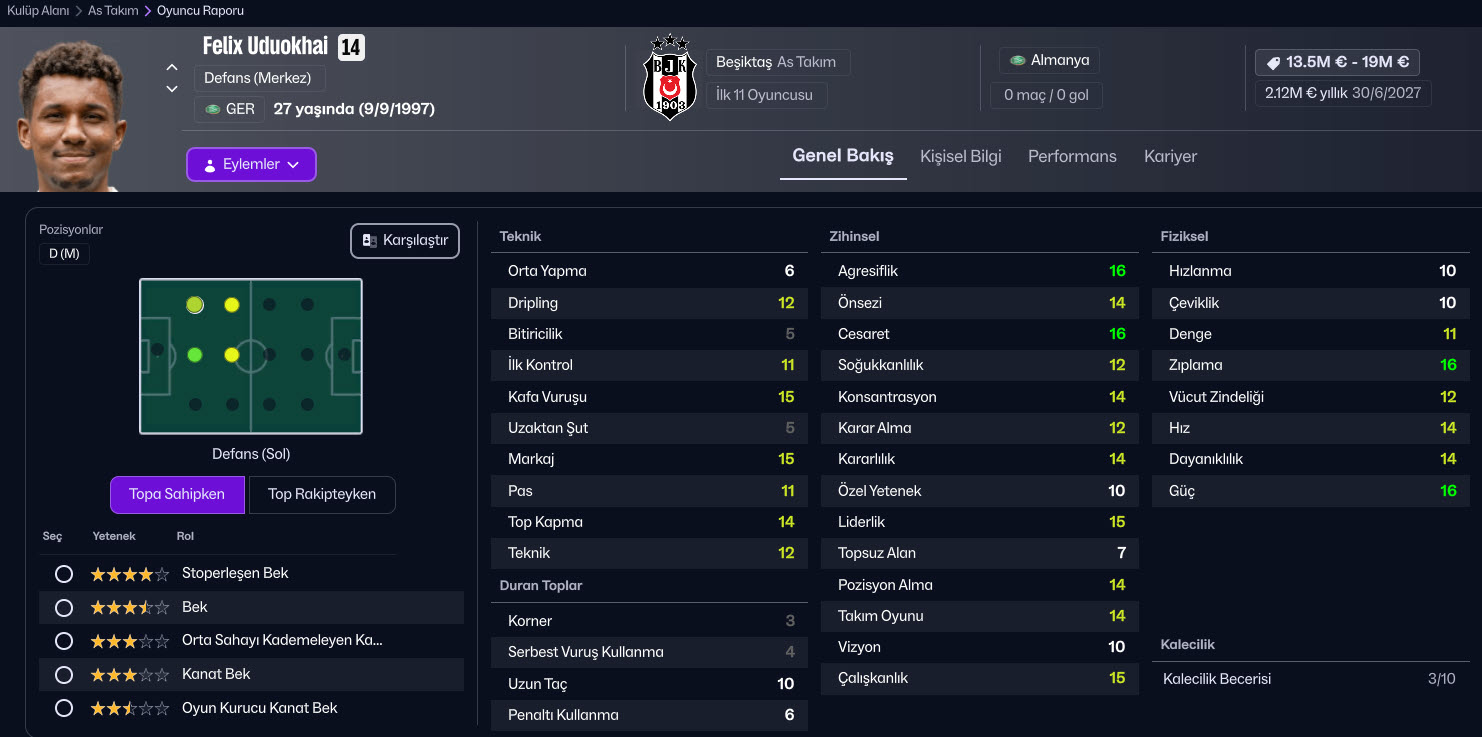Switch to the Performans tab
The image size is (1482, 737).
pyautogui.click(x=1072, y=156)
